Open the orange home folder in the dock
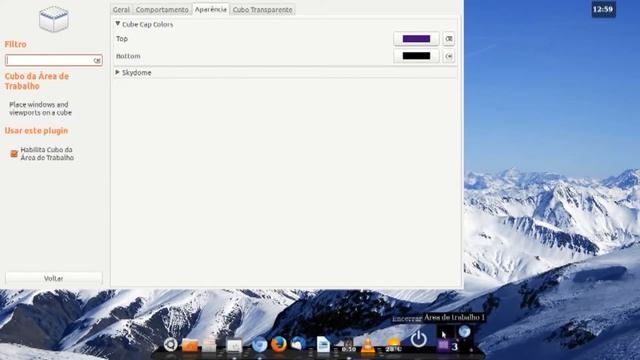The width and height of the screenshot is (640, 360). [190, 345]
